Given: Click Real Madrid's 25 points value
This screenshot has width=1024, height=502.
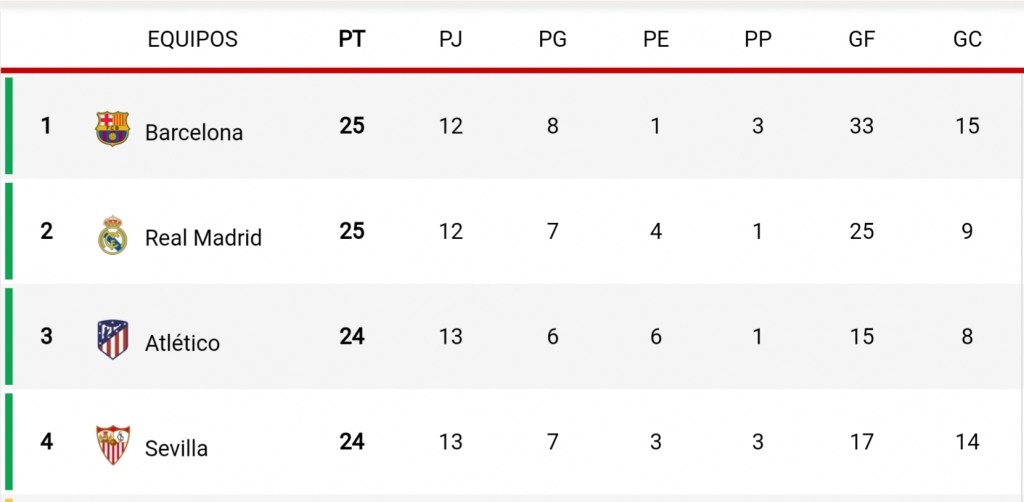Looking at the screenshot, I should pos(352,231).
